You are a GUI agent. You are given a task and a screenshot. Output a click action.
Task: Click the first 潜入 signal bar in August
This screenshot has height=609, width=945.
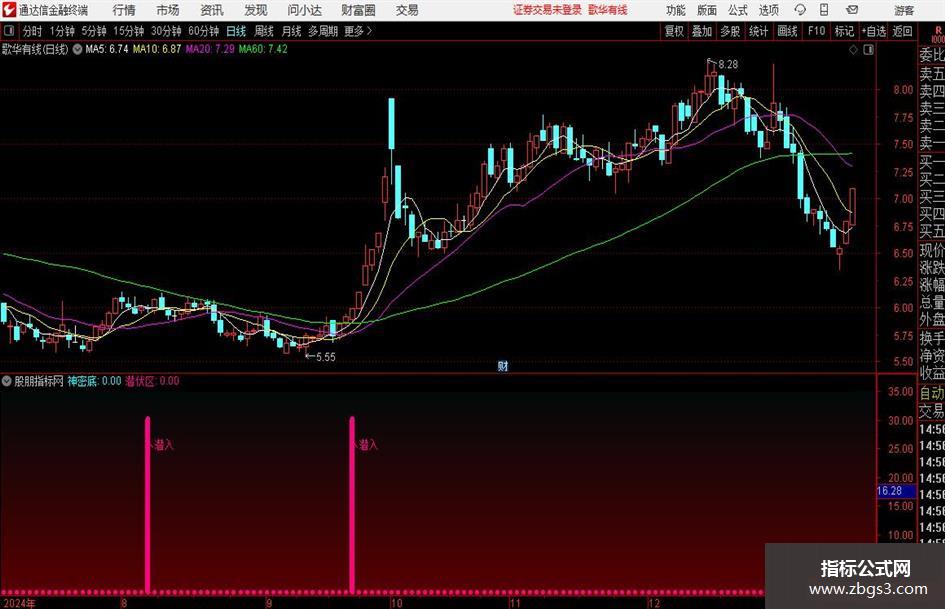[148, 504]
